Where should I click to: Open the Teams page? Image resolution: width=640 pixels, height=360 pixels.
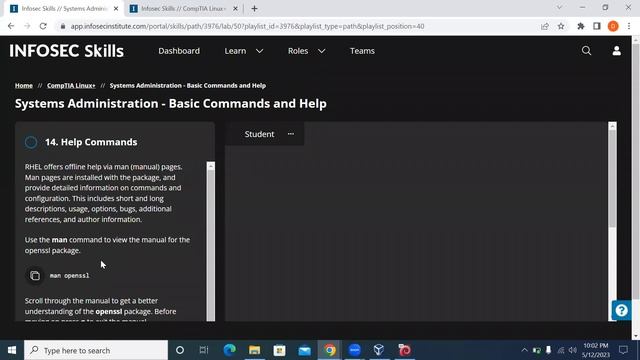(362, 51)
